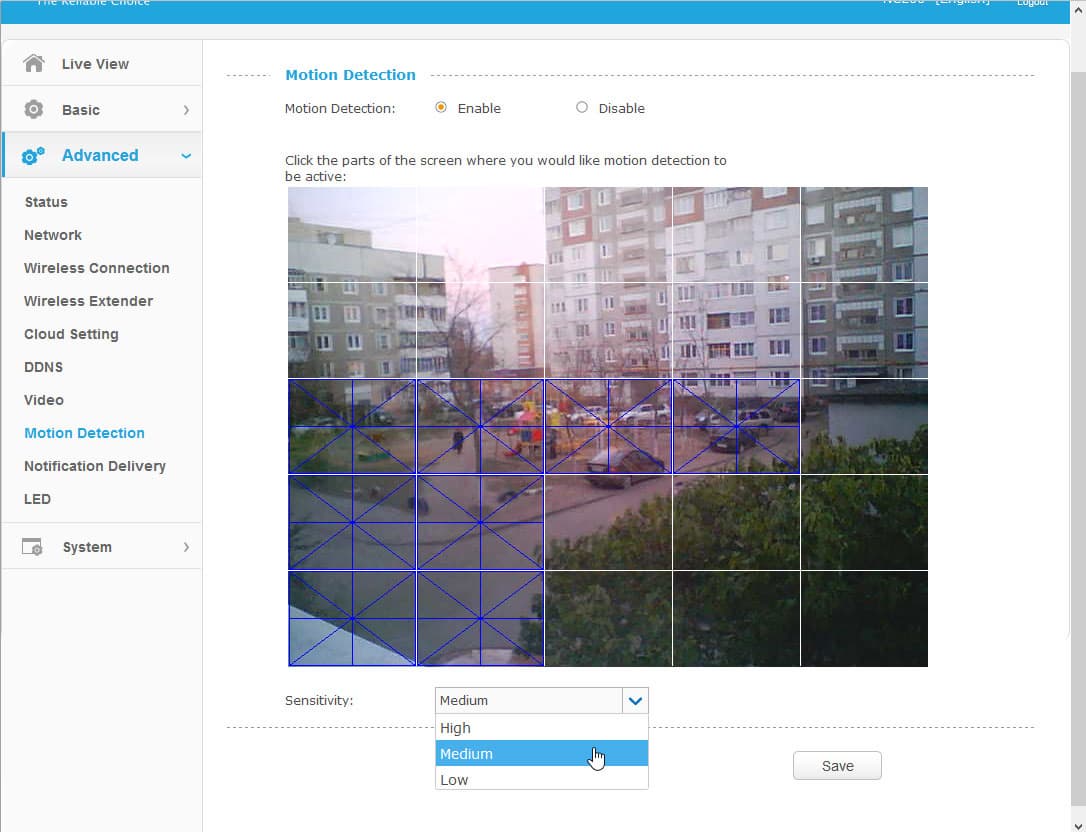The width and height of the screenshot is (1086, 832).
Task: Open the Status page
Action: 46,202
